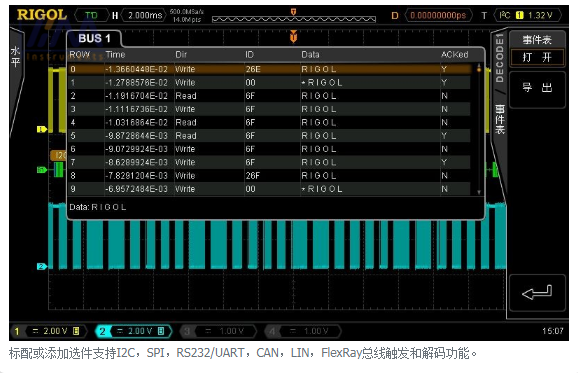578x373 pixels.
Task: Click the orange trigger position marker atop the grid
Action: (293, 36)
